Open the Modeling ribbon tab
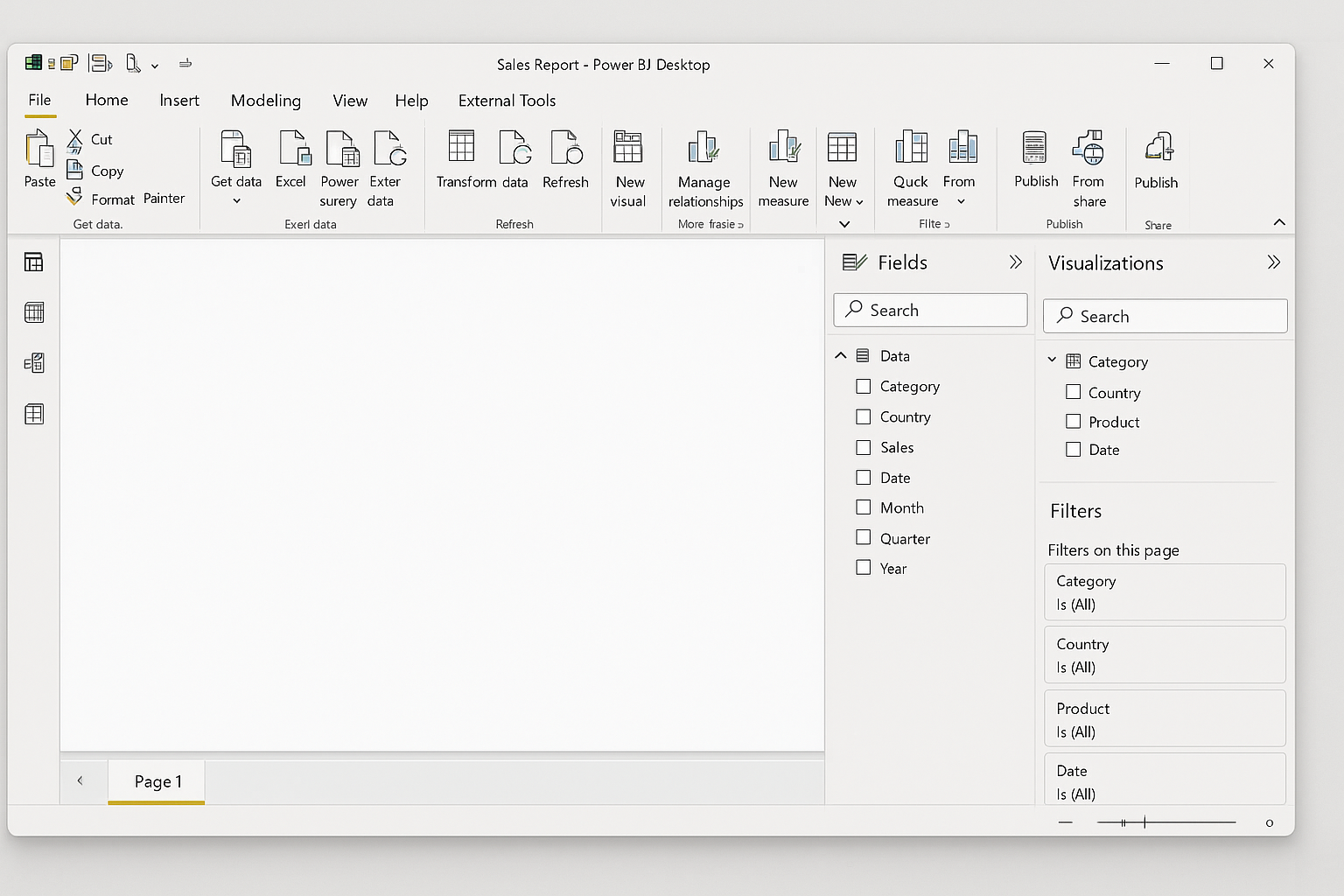The height and width of the screenshot is (896, 1344). (265, 101)
